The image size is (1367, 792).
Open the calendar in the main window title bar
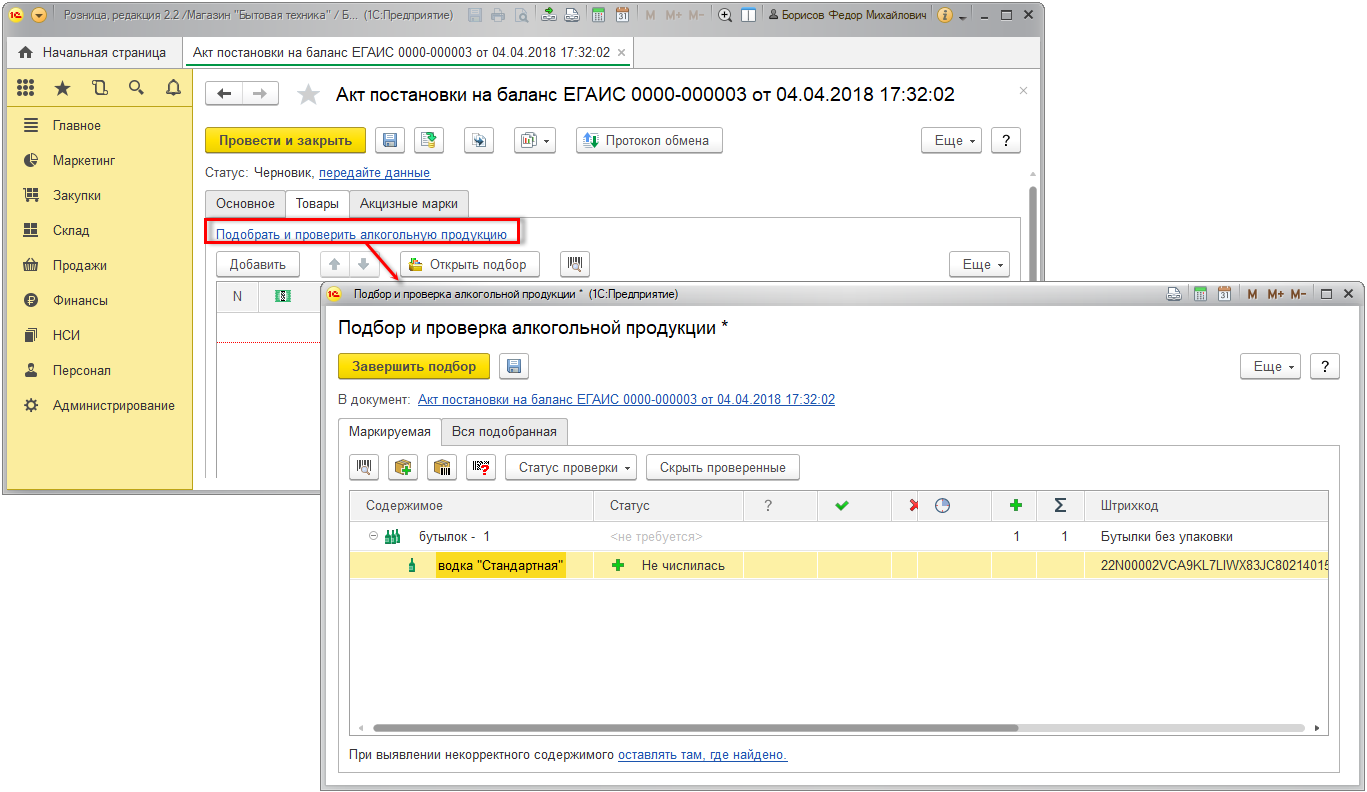pyautogui.click(x=622, y=16)
